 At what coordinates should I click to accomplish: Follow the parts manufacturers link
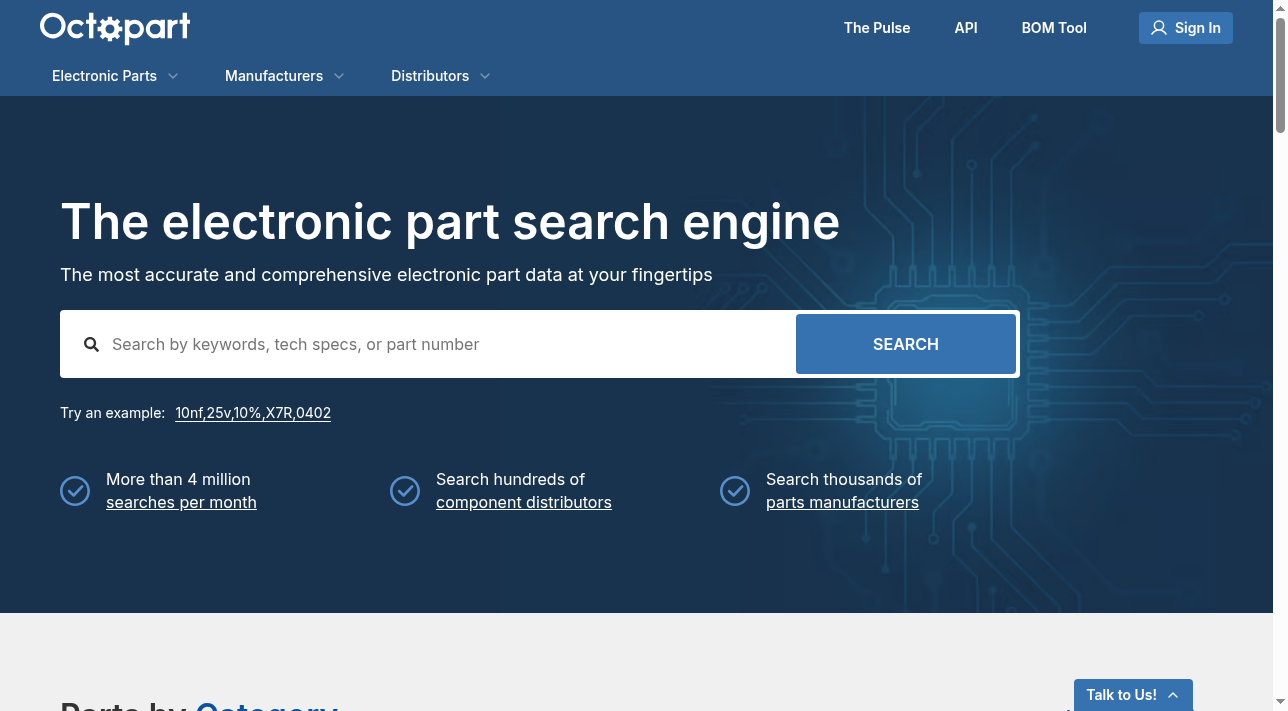(x=842, y=503)
